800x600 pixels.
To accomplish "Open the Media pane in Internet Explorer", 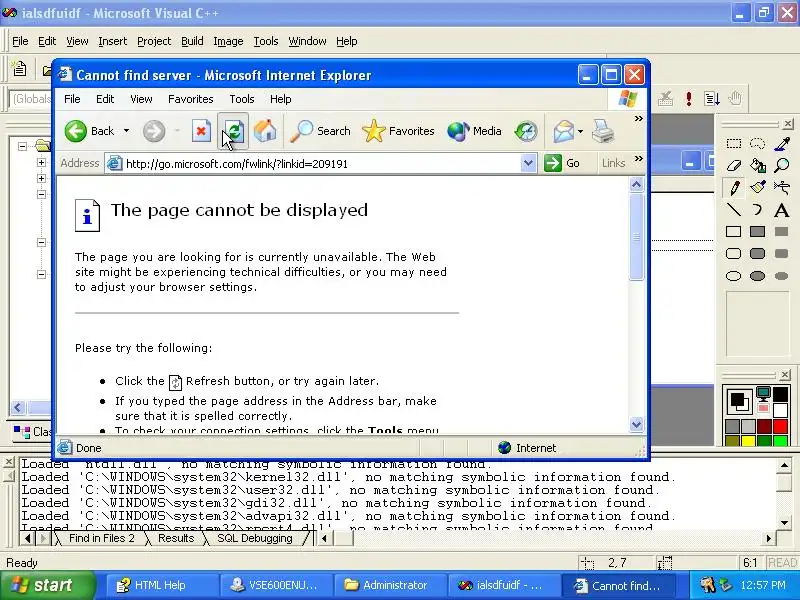I will tap(474, 131).
